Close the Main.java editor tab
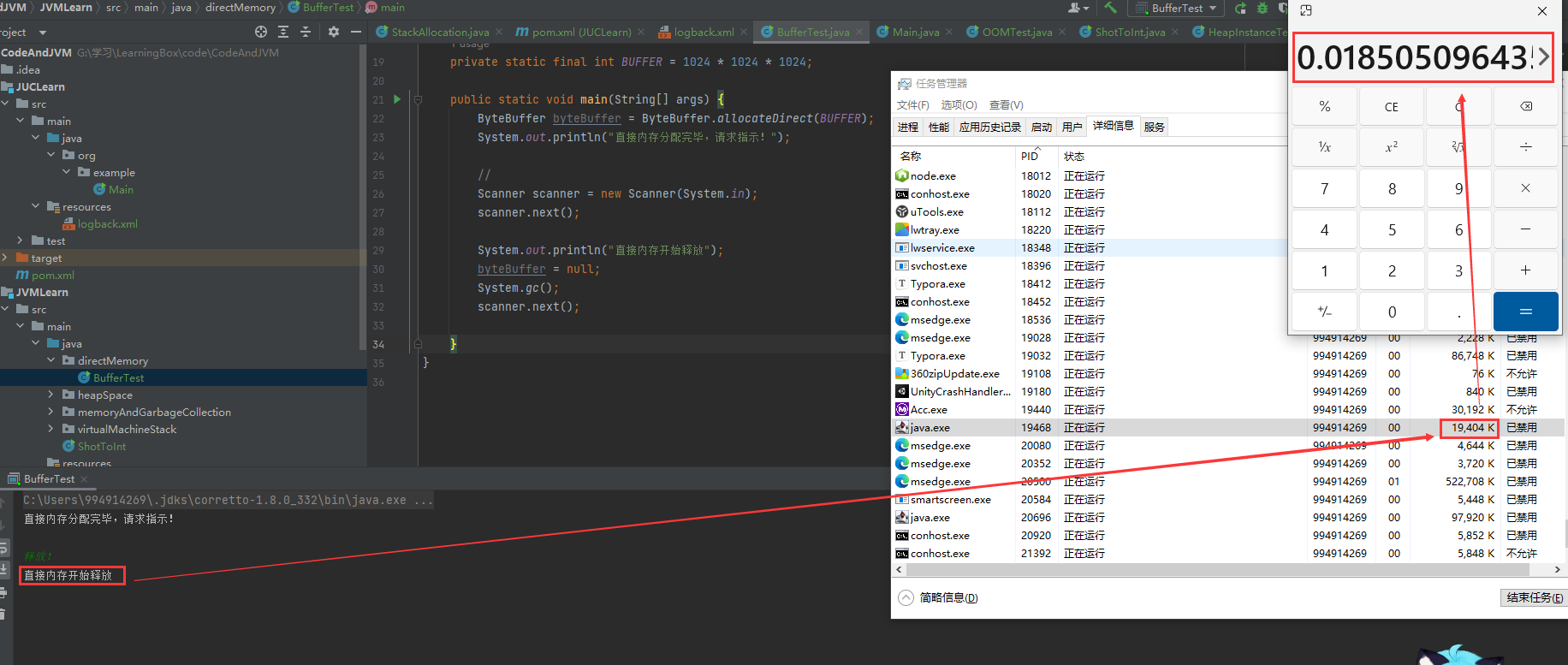1568x665 pixels. tap(949, 32)
